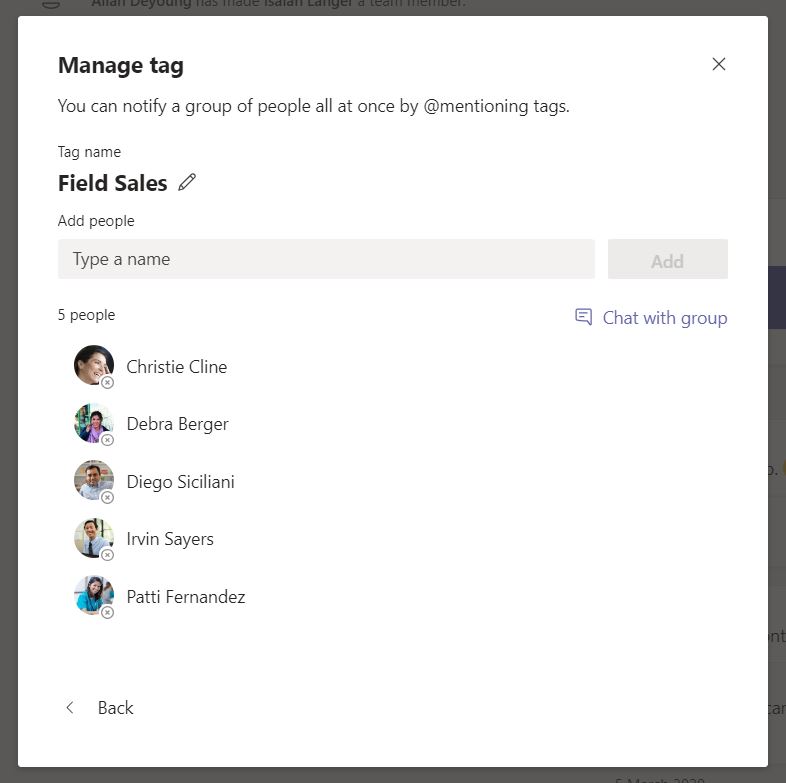
Task: Open Irvin Sayers' avatar photo
Action: point(92,537)
